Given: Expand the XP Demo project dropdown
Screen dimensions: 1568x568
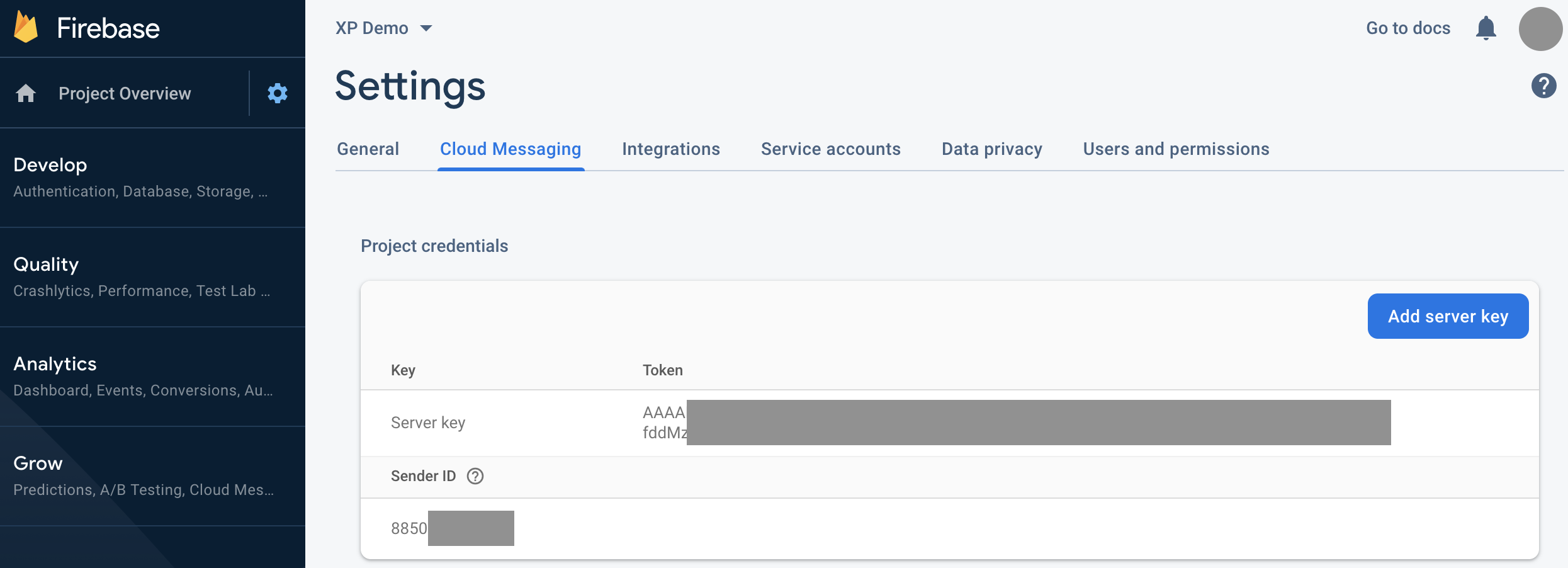Looking at the screenshot, I should 383,28.
